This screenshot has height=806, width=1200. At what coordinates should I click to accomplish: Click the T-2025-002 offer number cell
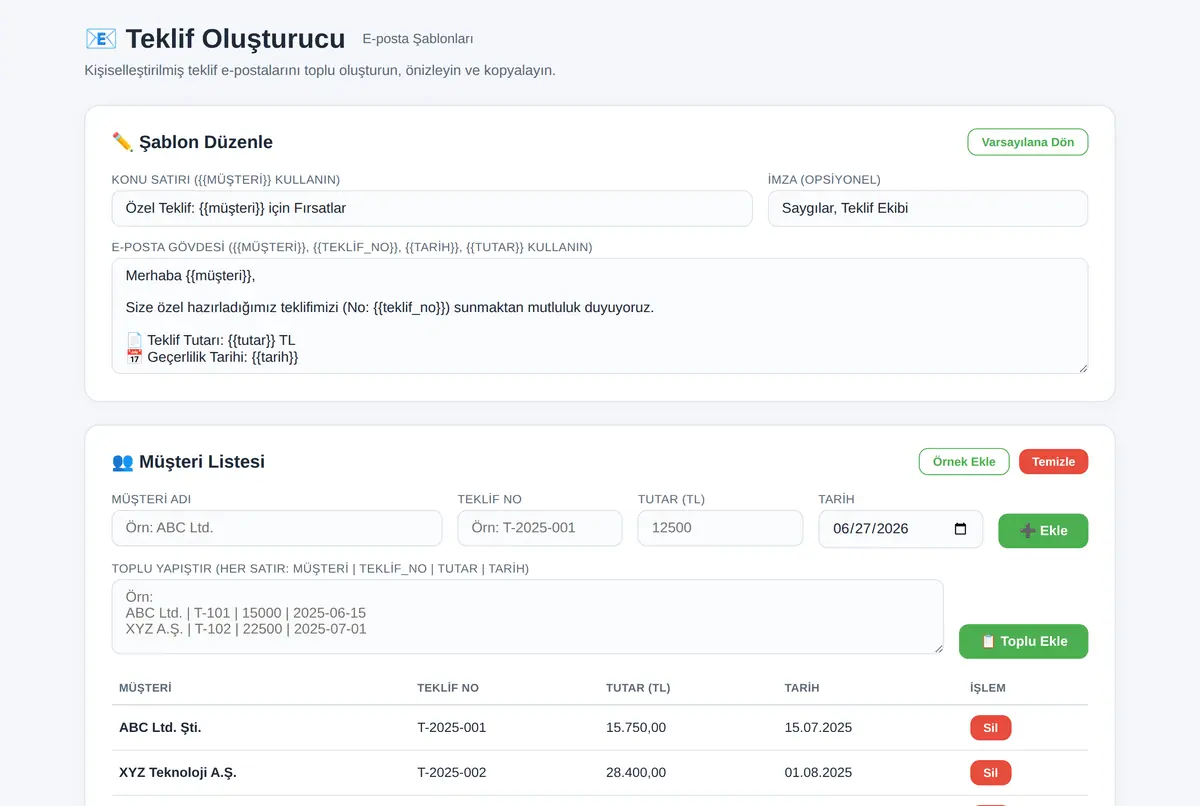(x=452, y=773)
